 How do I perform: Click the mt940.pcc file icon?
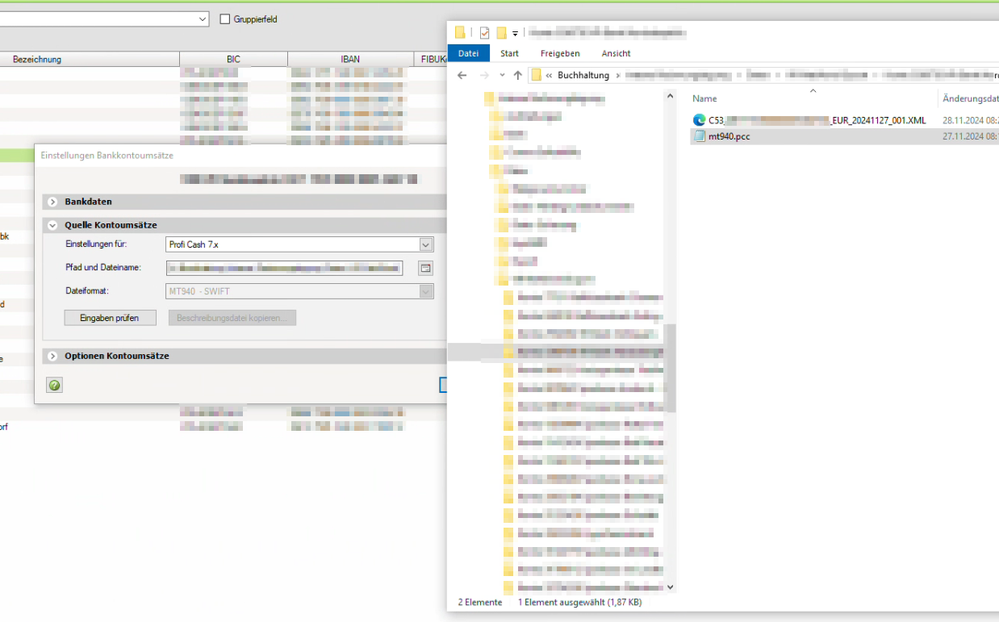(700, 136)
